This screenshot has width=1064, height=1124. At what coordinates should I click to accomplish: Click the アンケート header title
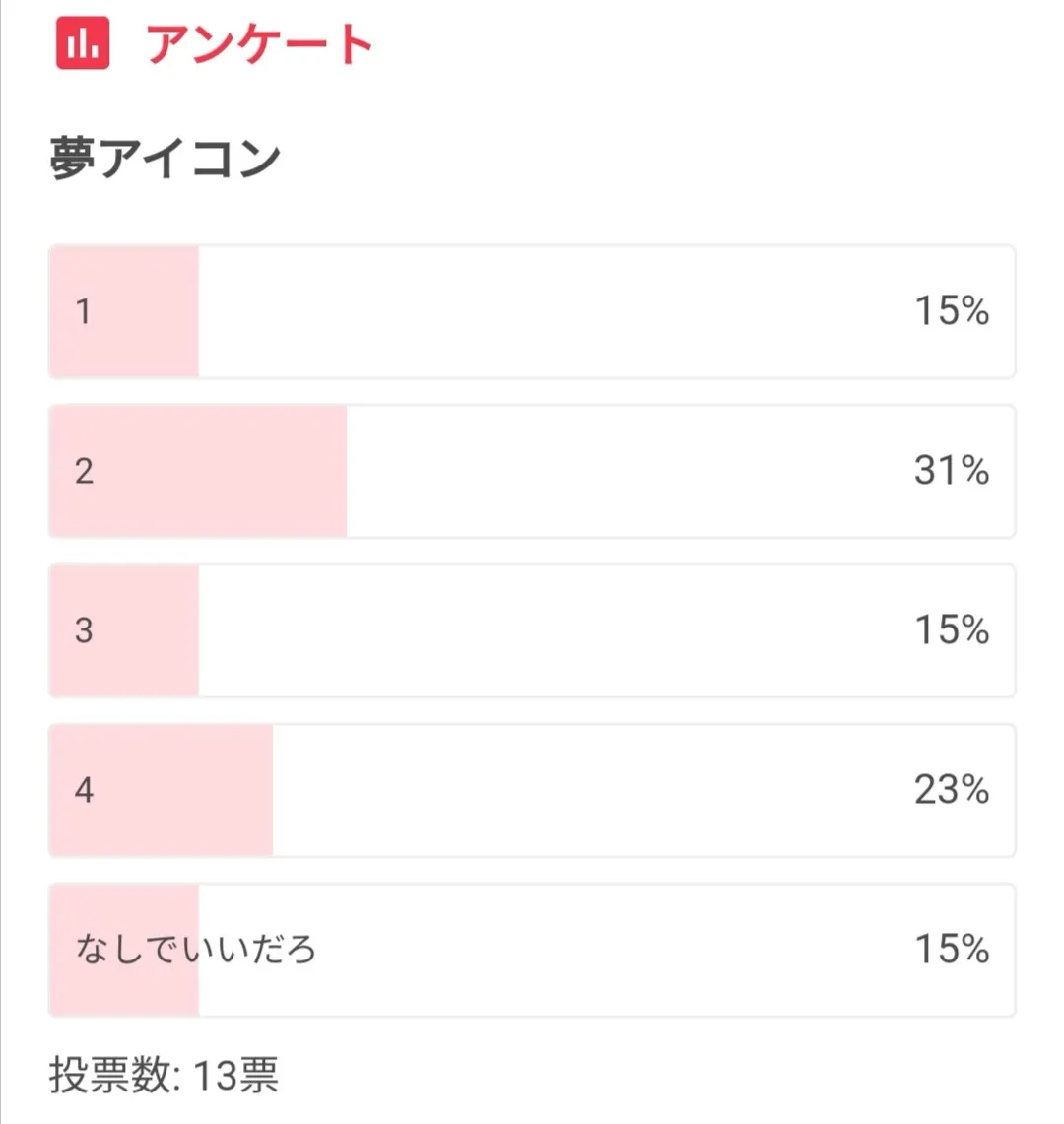(260, 45)
